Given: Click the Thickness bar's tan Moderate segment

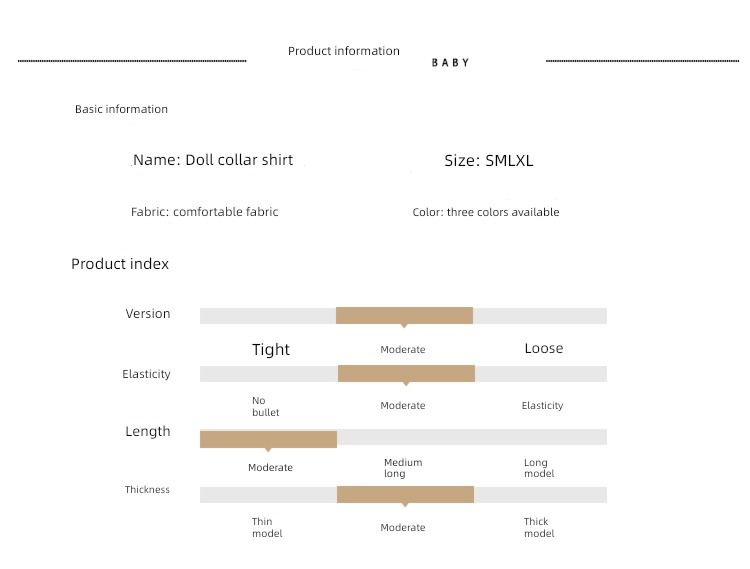Looking at the screenshot, I should pyautogui.click(x=405, y=494).
